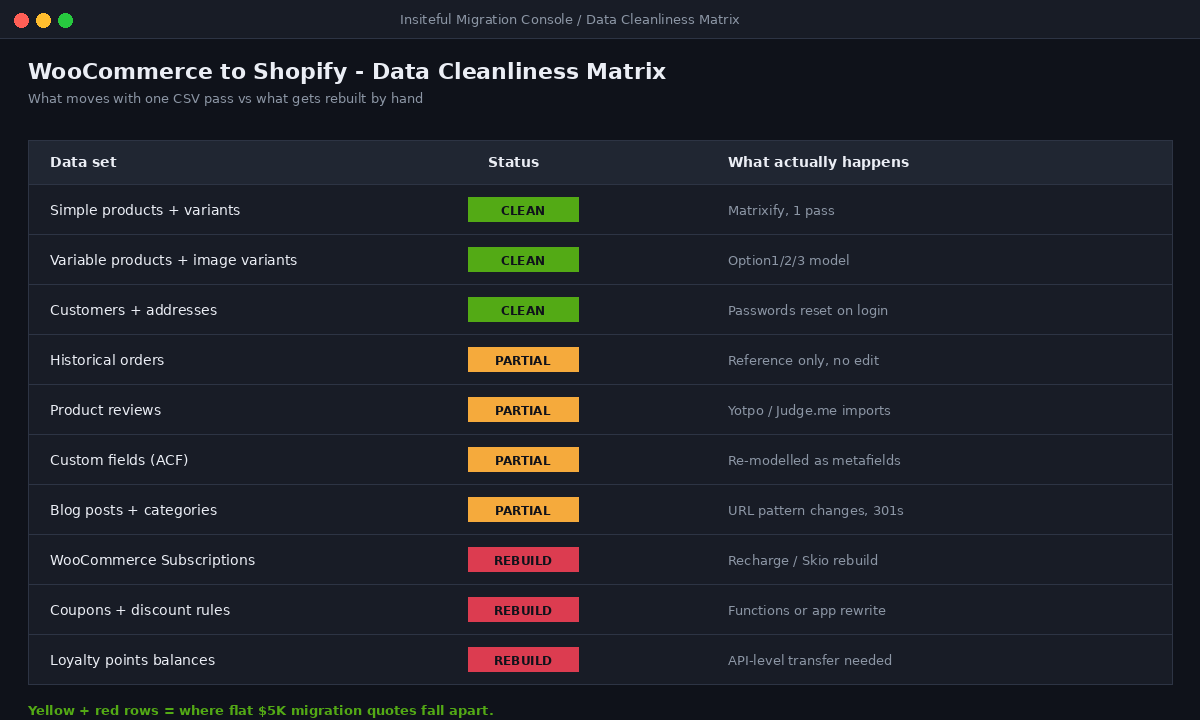Click the 'Status' column header
The width and height of the screenshot is (1200, 720).
[513, 162]
